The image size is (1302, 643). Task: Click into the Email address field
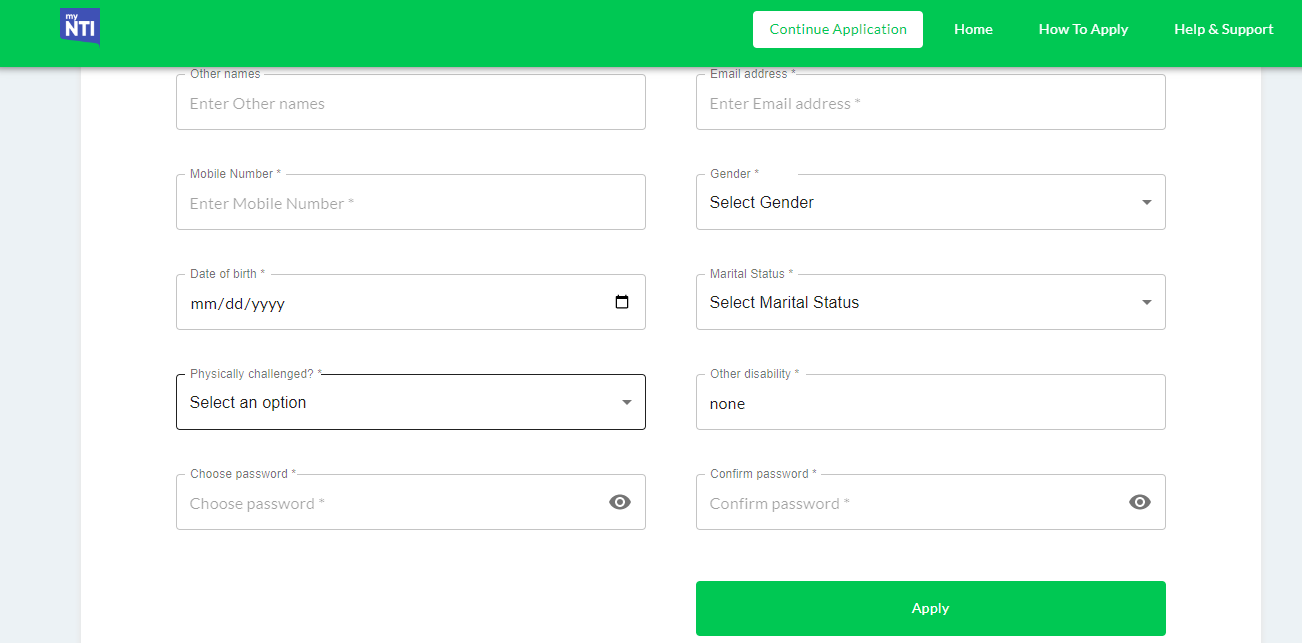930,103
